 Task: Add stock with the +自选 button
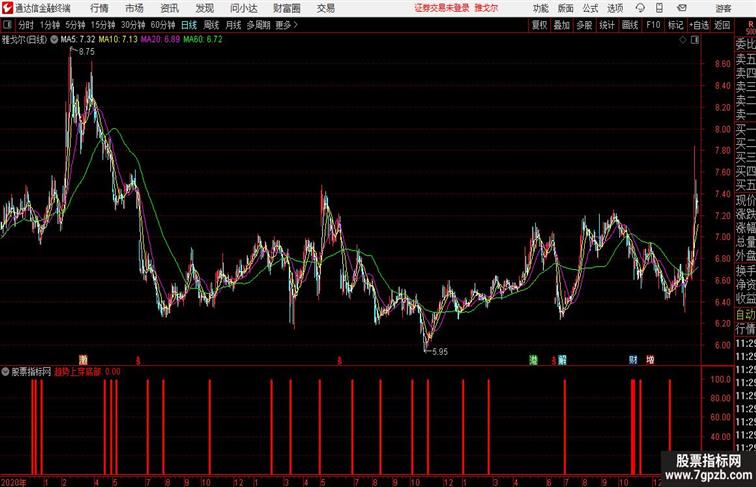(699, 25)
